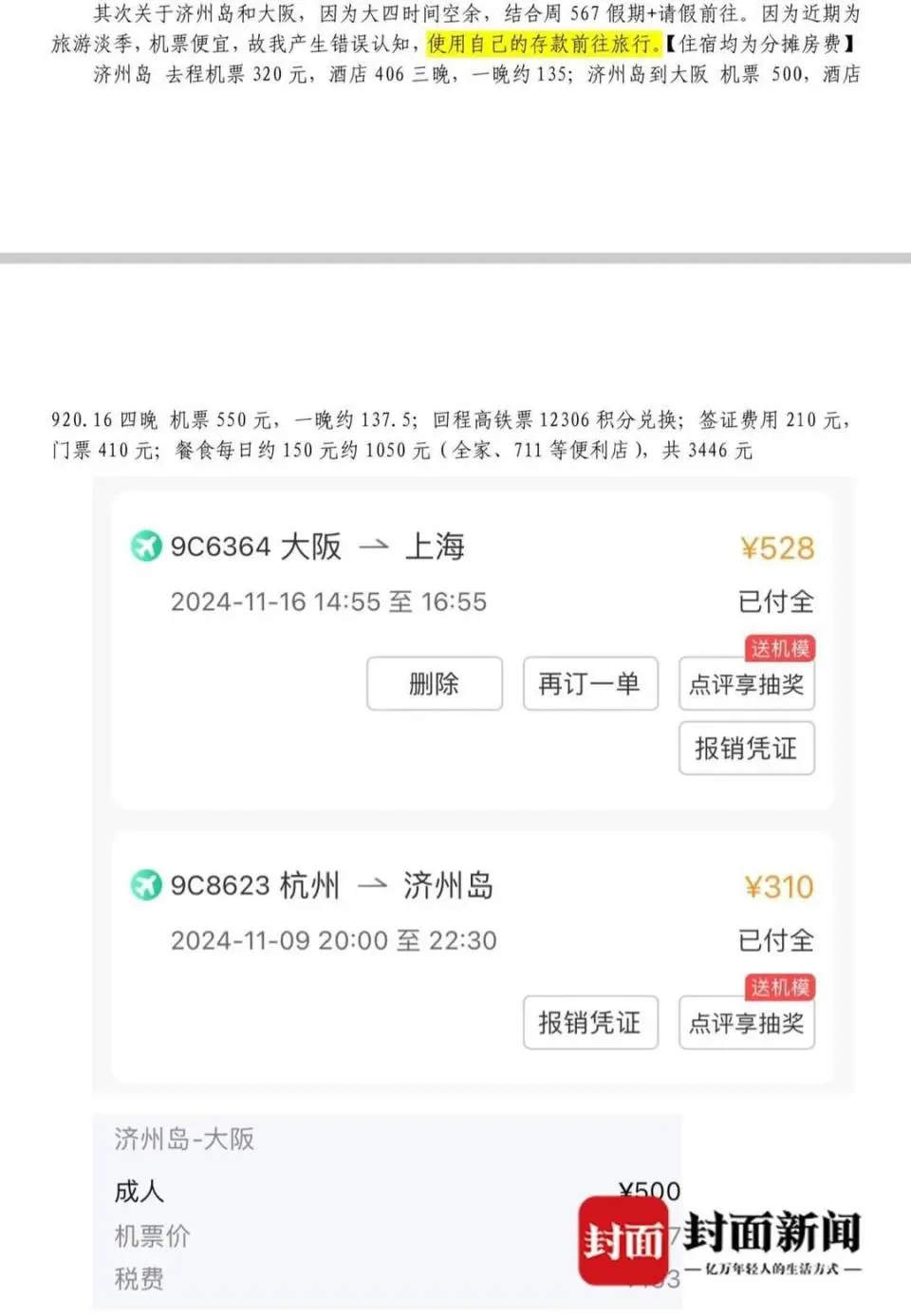This screenshot has width=911, height=1316.
Task: Click the airplane icon beside flight 9C6364
Action: click(x=145, y=547)
